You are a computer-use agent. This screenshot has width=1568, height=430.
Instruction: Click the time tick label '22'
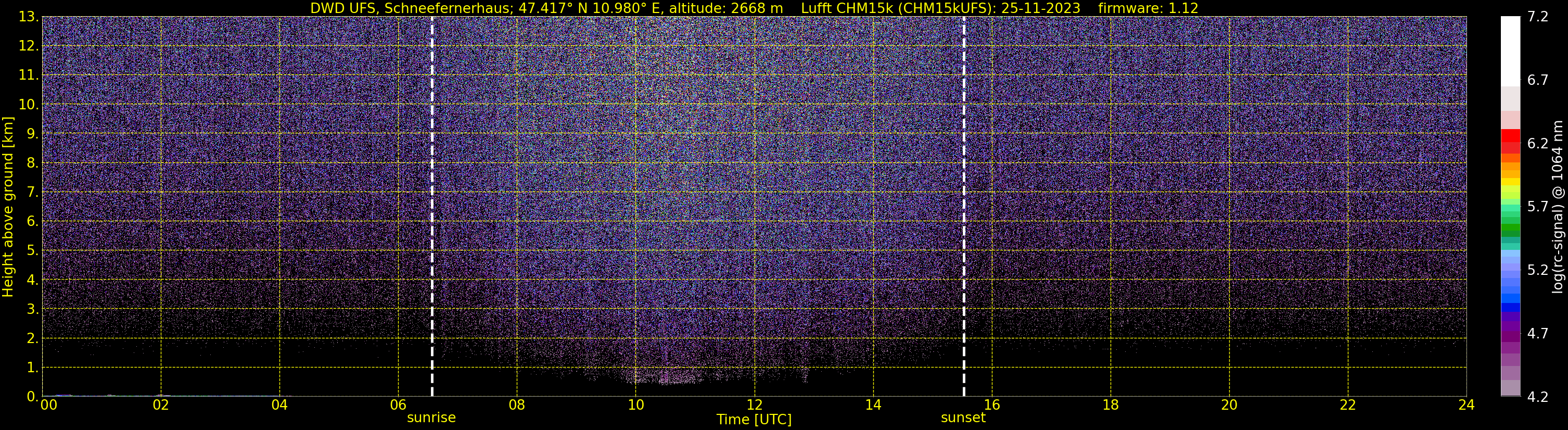(1348, 405)
